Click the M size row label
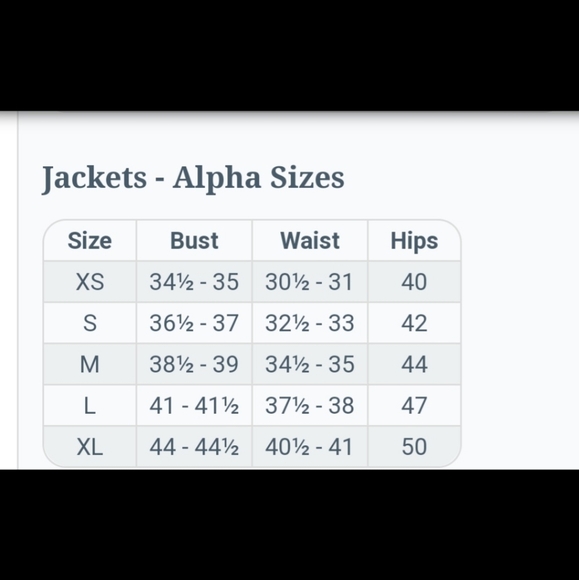Image resolution: width=579 pixels, height=580 pixels. pos(90,364)
